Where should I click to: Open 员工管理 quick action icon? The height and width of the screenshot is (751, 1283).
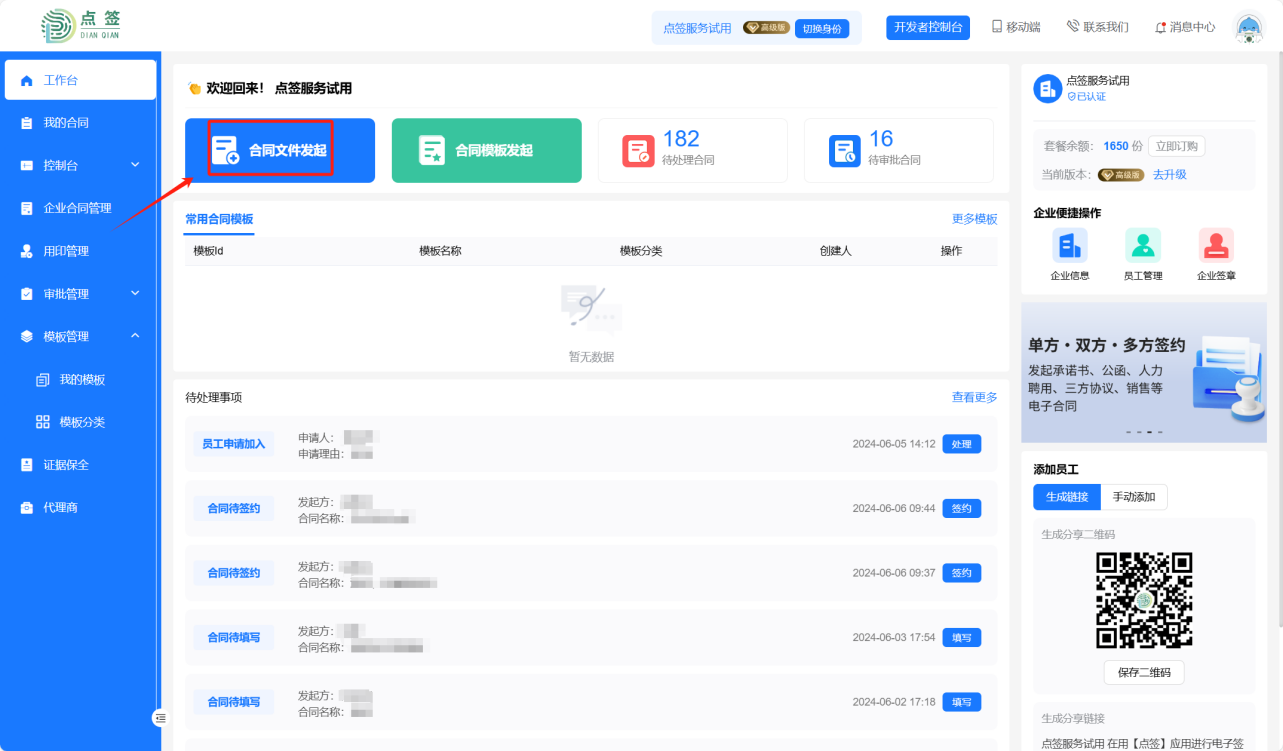[x=1142, y=246]
